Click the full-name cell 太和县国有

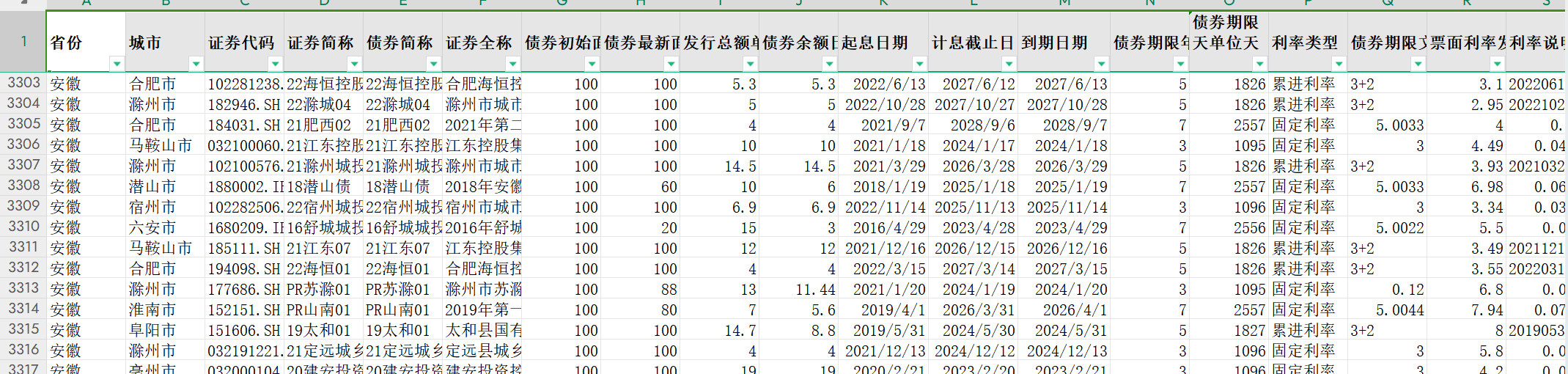pos(482,330)
